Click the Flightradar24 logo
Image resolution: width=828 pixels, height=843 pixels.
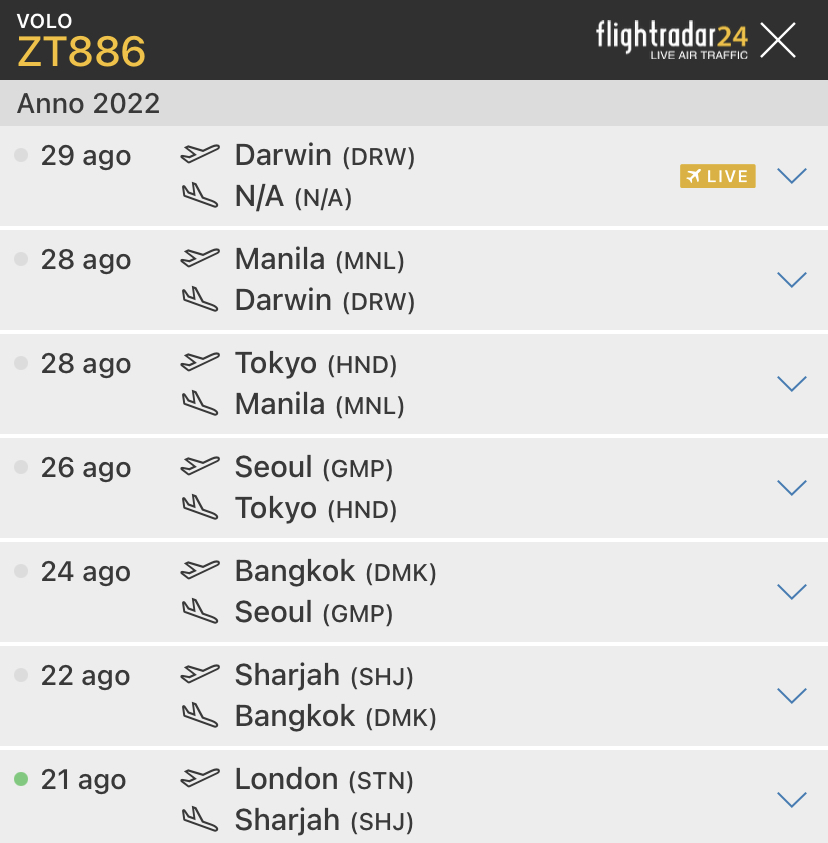671,39
